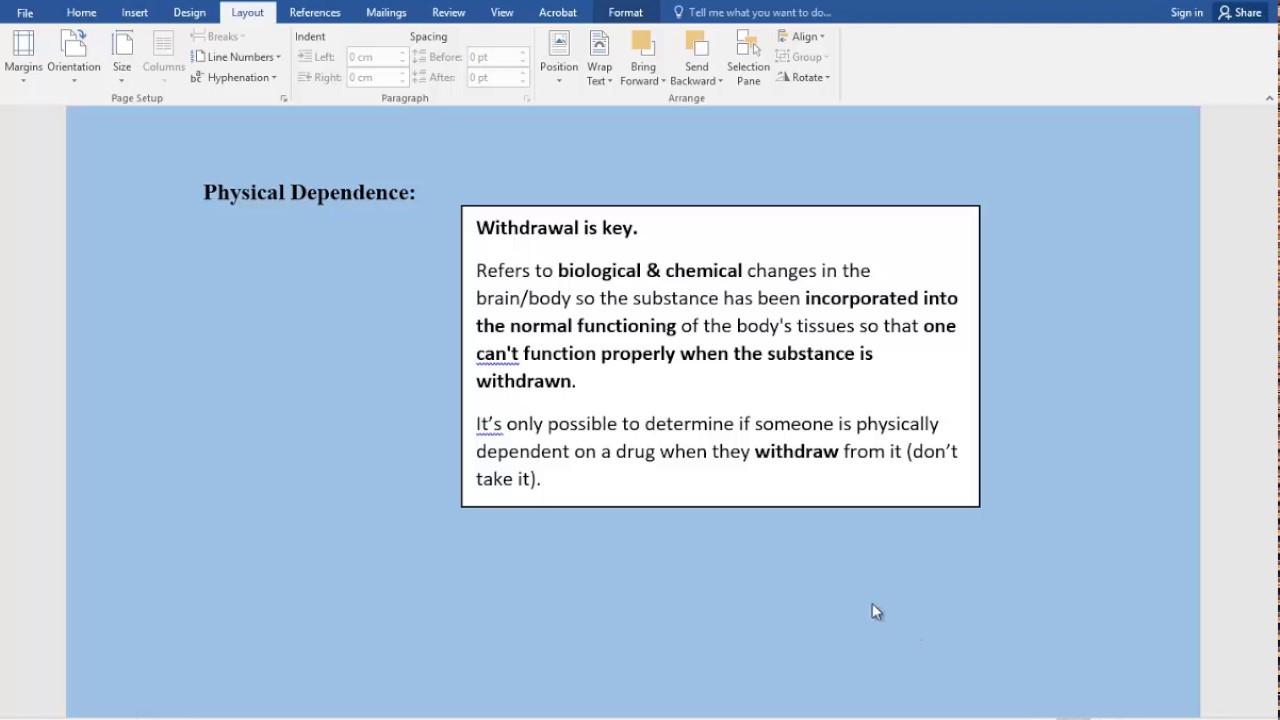Click the Indent Right value field

[x=372, y=77]
